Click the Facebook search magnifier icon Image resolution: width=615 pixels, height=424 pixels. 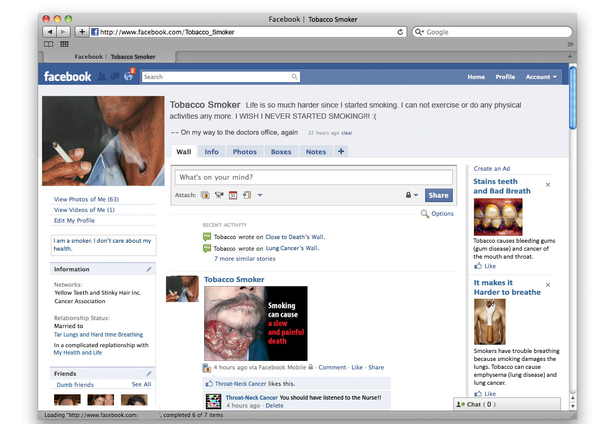point(294,77)
